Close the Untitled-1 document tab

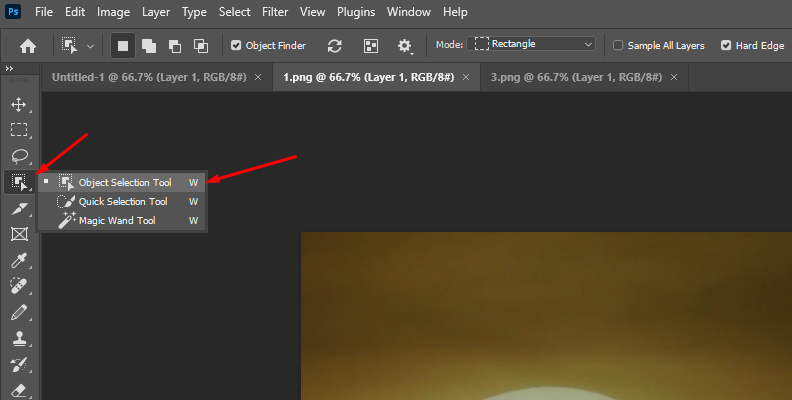pos(258,77)
